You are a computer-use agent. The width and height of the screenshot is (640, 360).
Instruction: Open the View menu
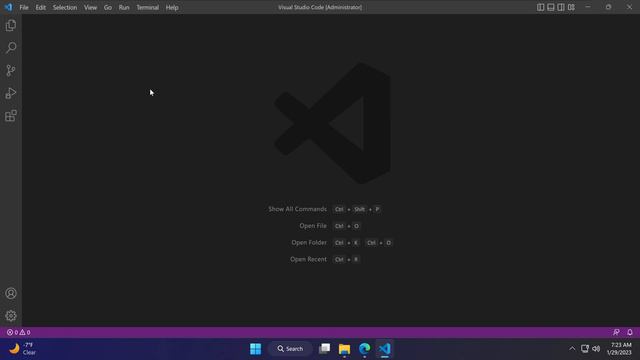(x=90, y=7)
